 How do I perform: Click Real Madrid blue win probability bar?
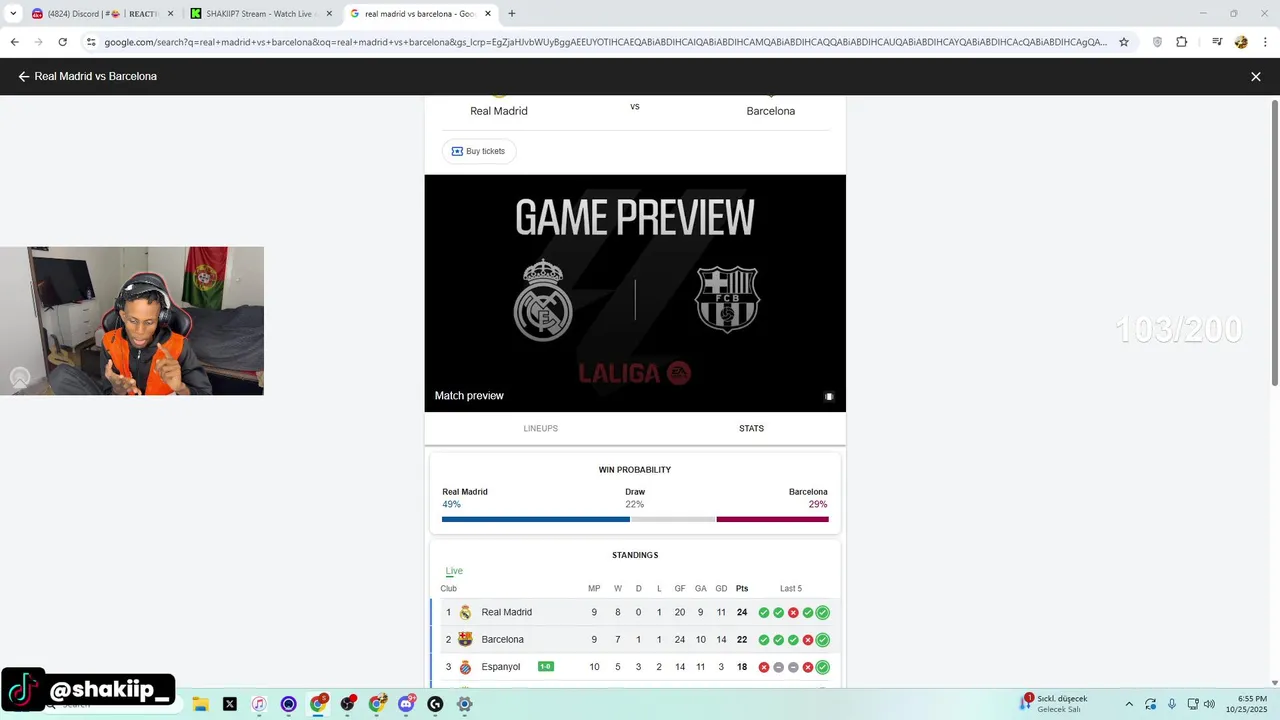point(535,519)
